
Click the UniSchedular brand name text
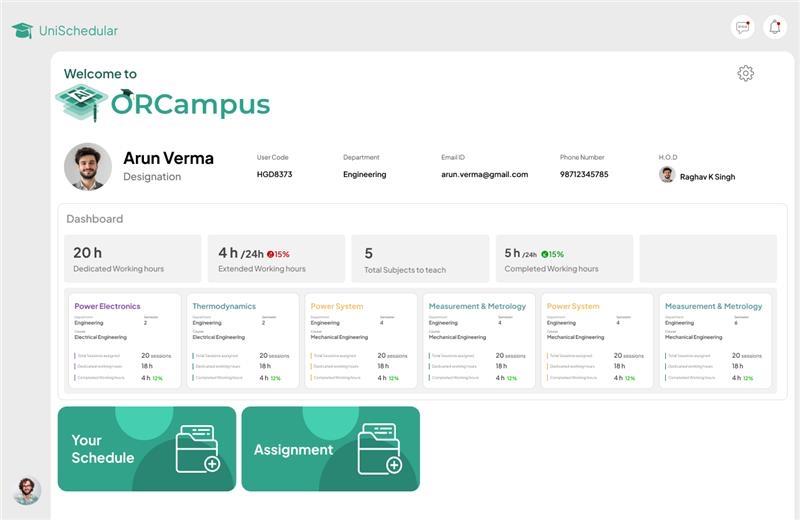[x=78, y=31]
